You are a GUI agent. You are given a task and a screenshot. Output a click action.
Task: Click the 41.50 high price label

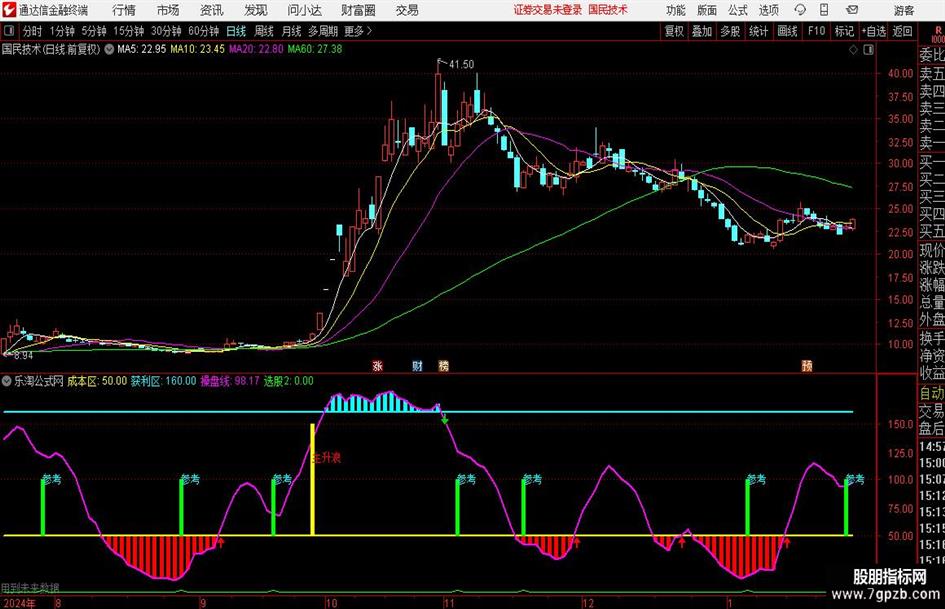click(462, 64)
